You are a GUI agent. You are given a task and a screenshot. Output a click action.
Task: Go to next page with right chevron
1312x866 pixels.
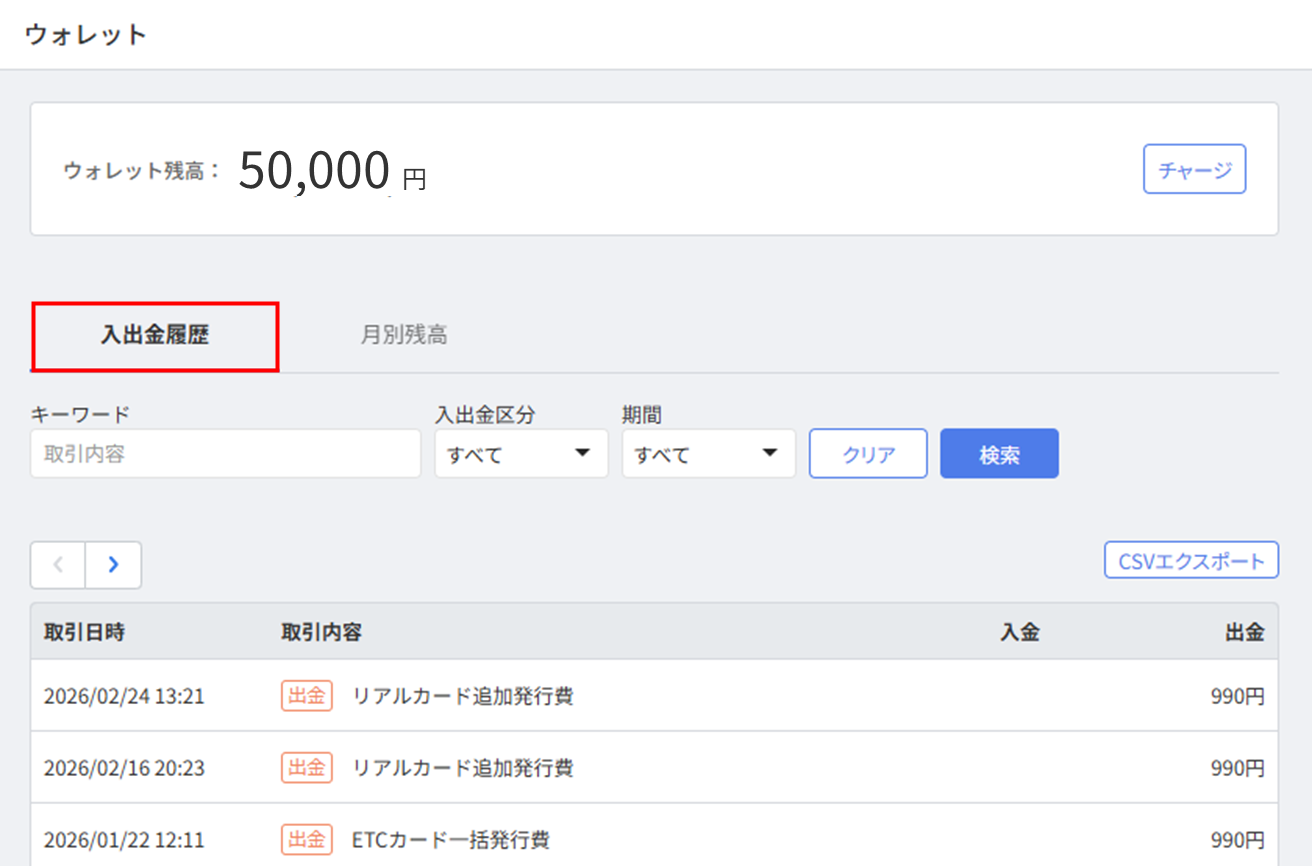113,565
